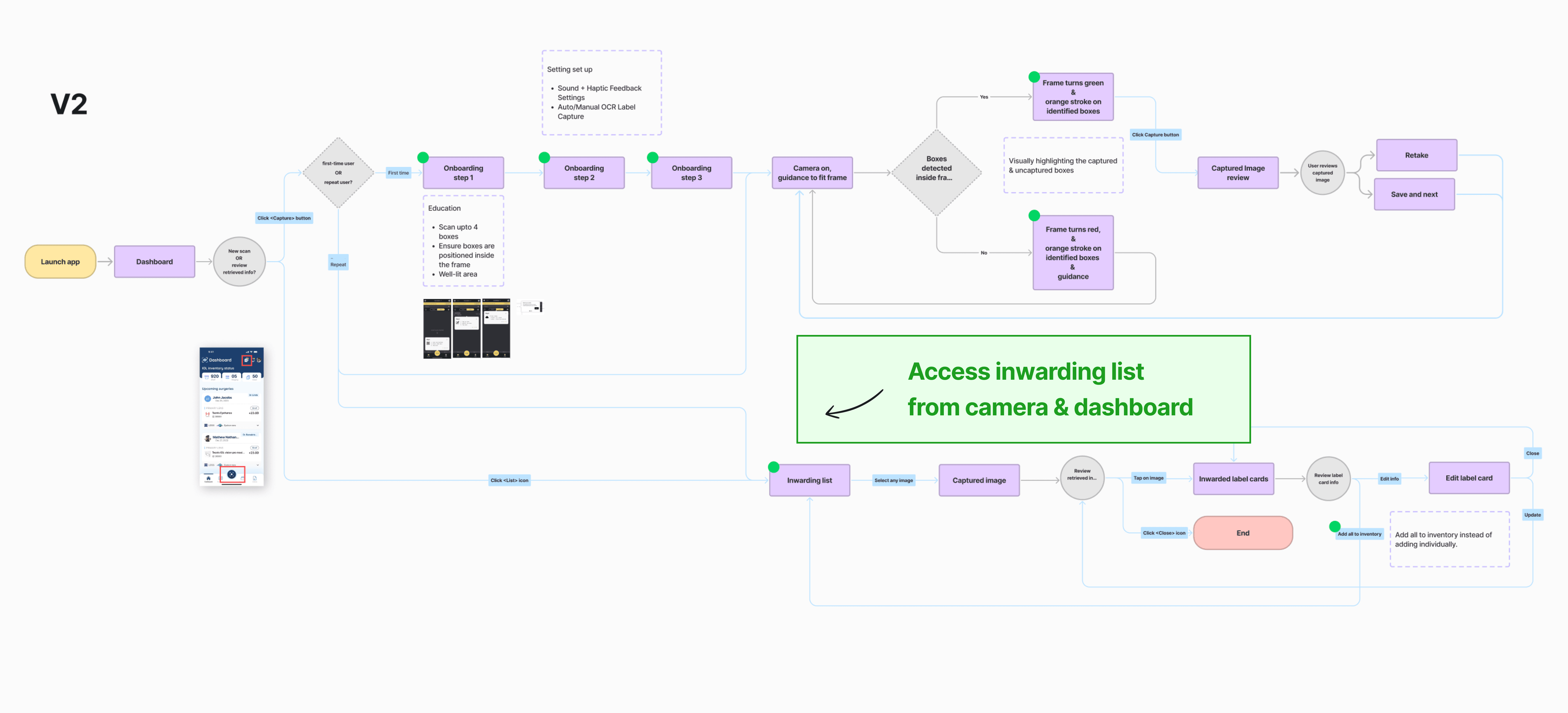Click the Add all to inventory instead note
The height and width of the screenshot is (713, 1568).
(1449, 539)
